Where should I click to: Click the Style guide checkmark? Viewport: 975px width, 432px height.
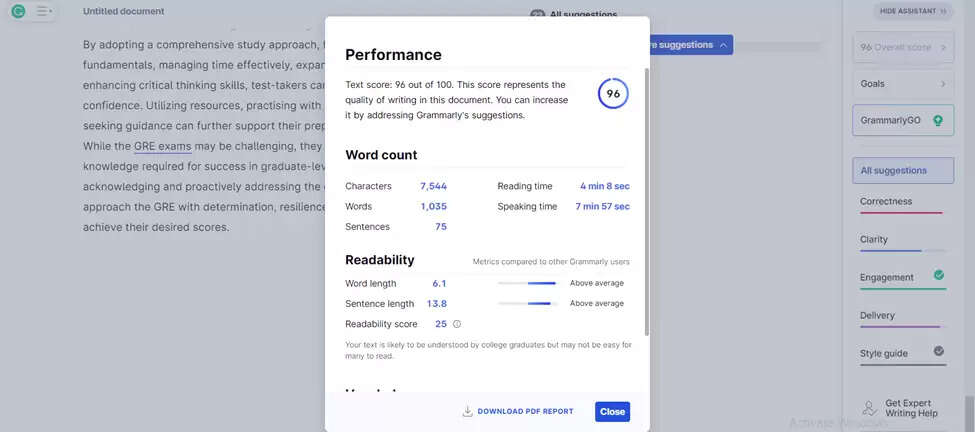click(x=938, y=351)
